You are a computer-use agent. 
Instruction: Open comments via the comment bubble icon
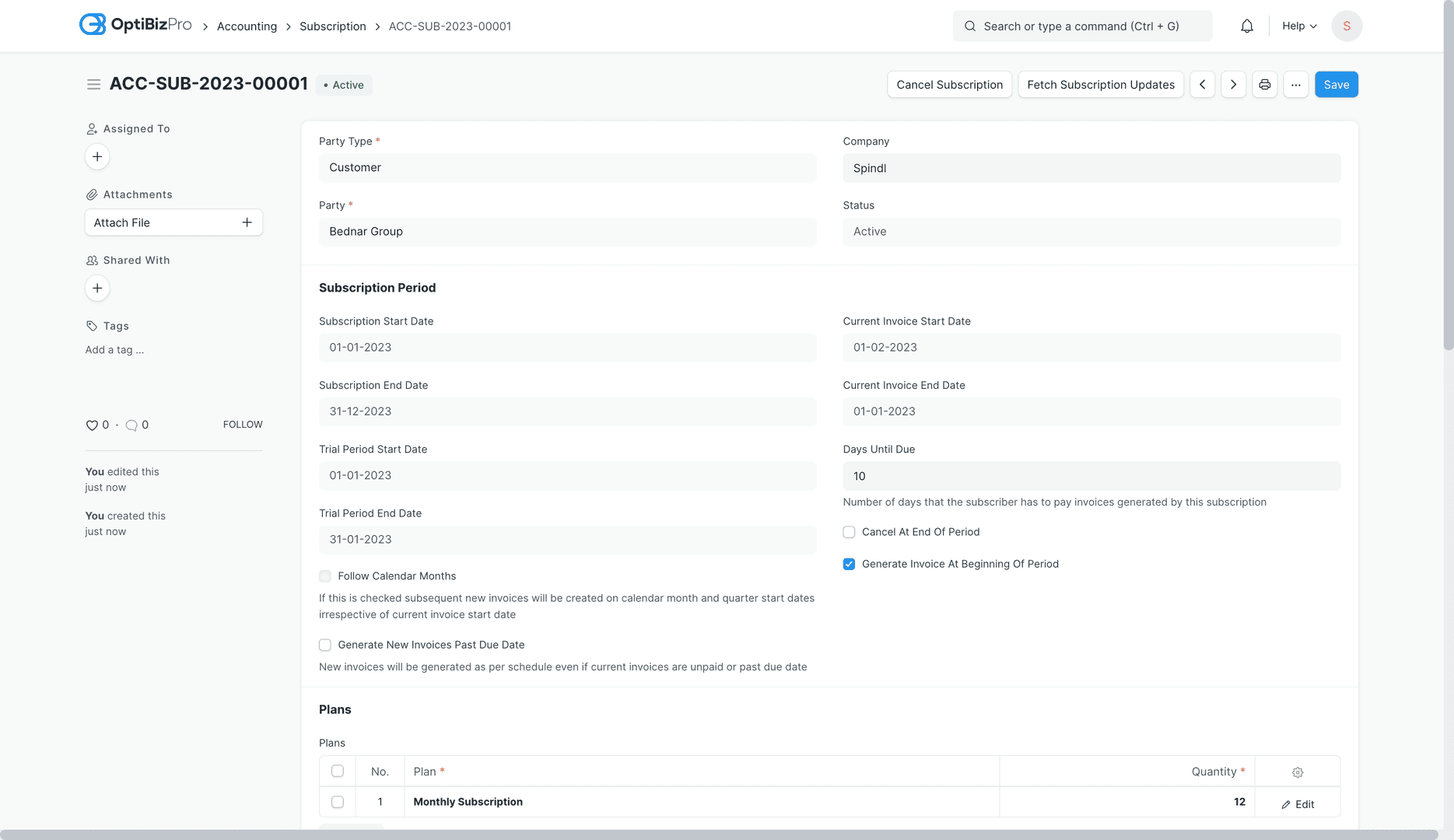[131, 425]
